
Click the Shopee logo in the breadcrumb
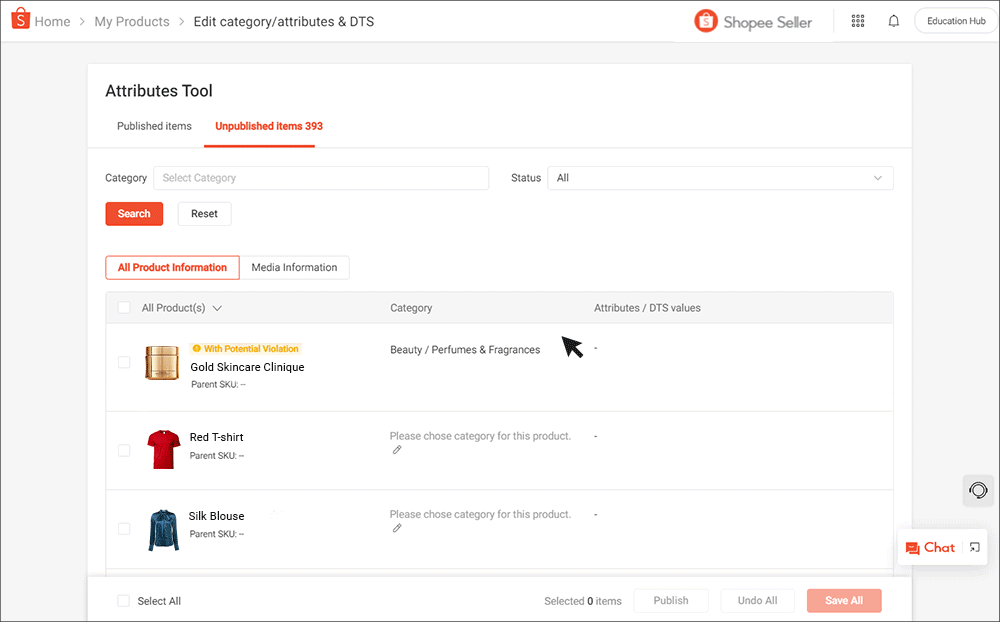pos(20,19)
